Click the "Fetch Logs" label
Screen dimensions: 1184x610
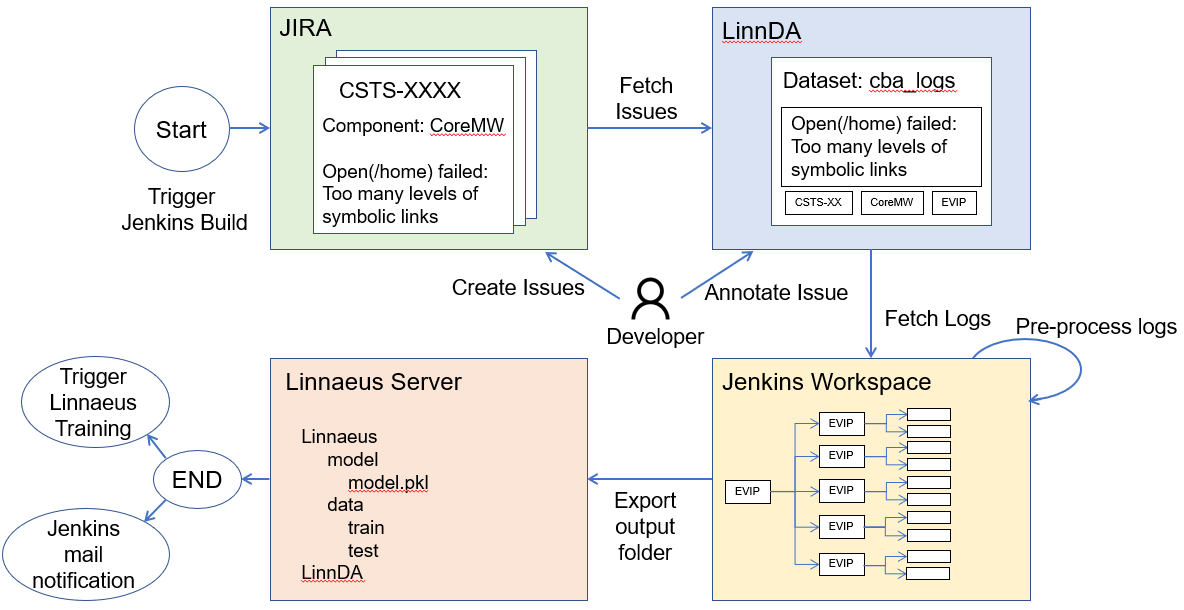click(938, 319)
